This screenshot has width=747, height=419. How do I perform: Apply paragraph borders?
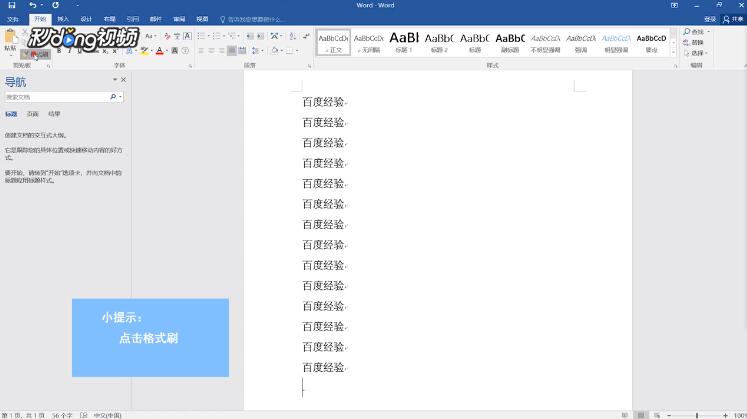289,50
